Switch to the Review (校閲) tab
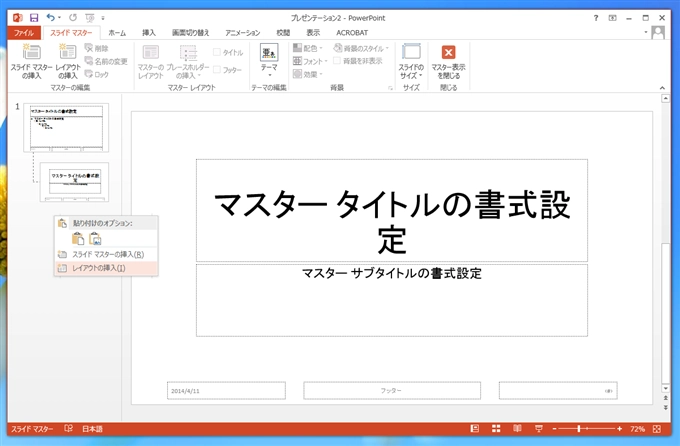The height and width of the screenshot is (446, 680). pyautogui.click(x=283, y=33)
